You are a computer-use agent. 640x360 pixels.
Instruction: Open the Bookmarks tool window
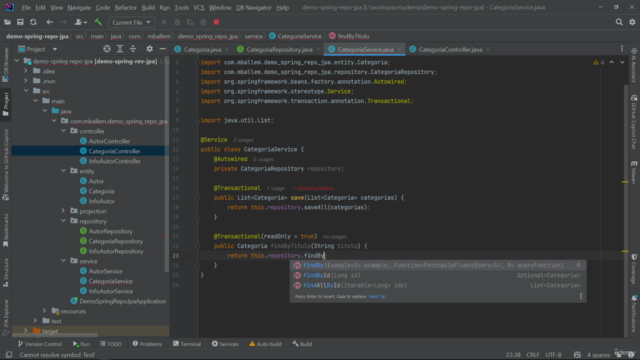point(6,231)
